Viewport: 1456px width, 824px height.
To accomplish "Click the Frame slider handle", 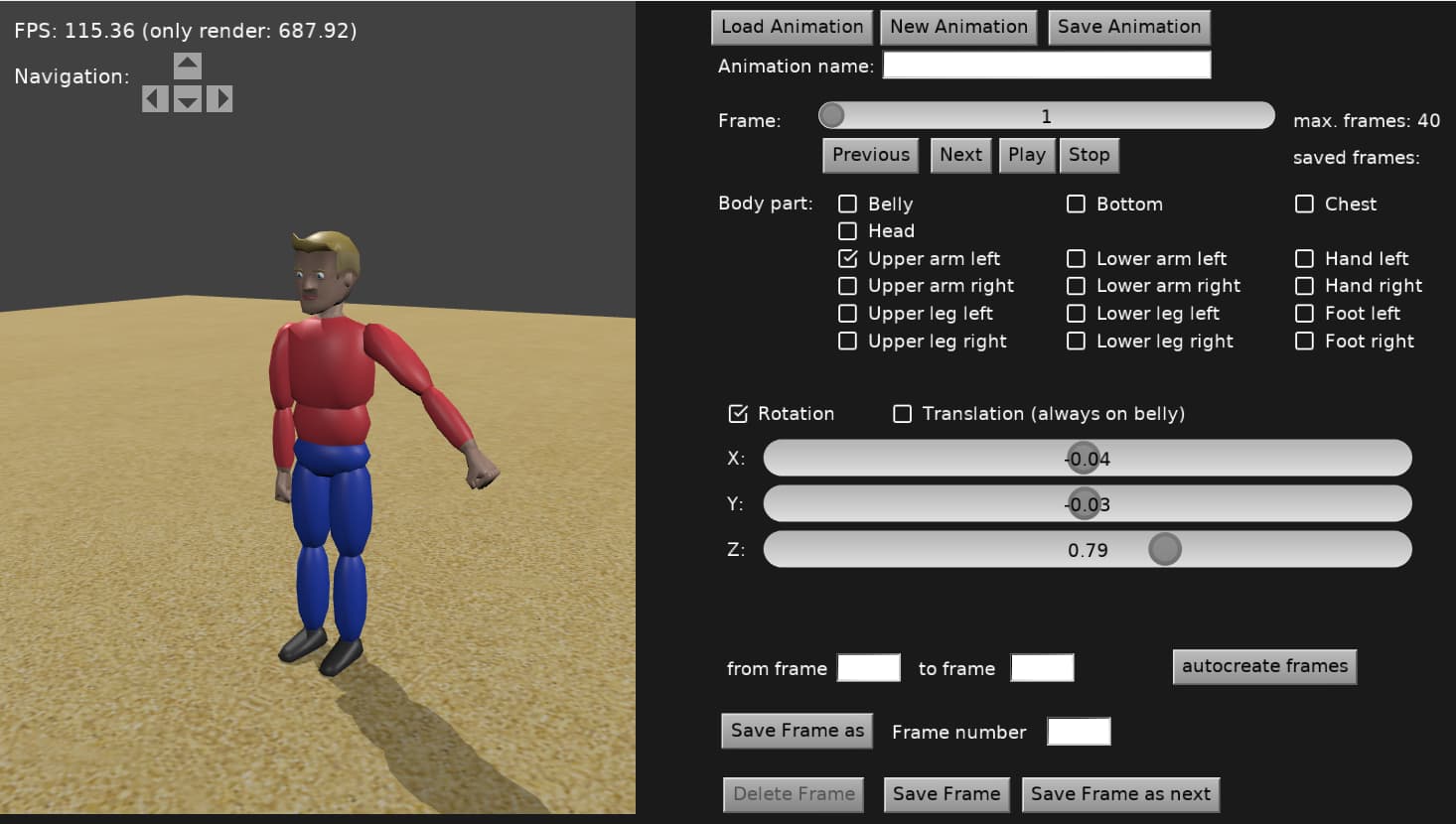I will (x=832, y=115).
